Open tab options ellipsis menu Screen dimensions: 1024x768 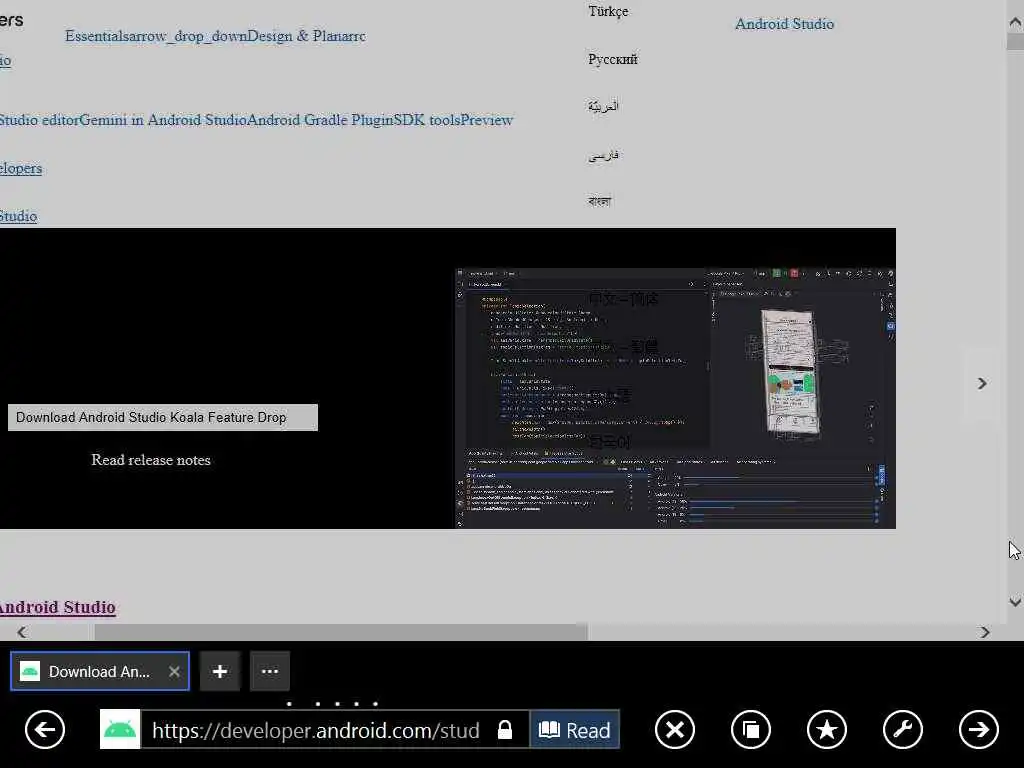[x=270, y=671]
